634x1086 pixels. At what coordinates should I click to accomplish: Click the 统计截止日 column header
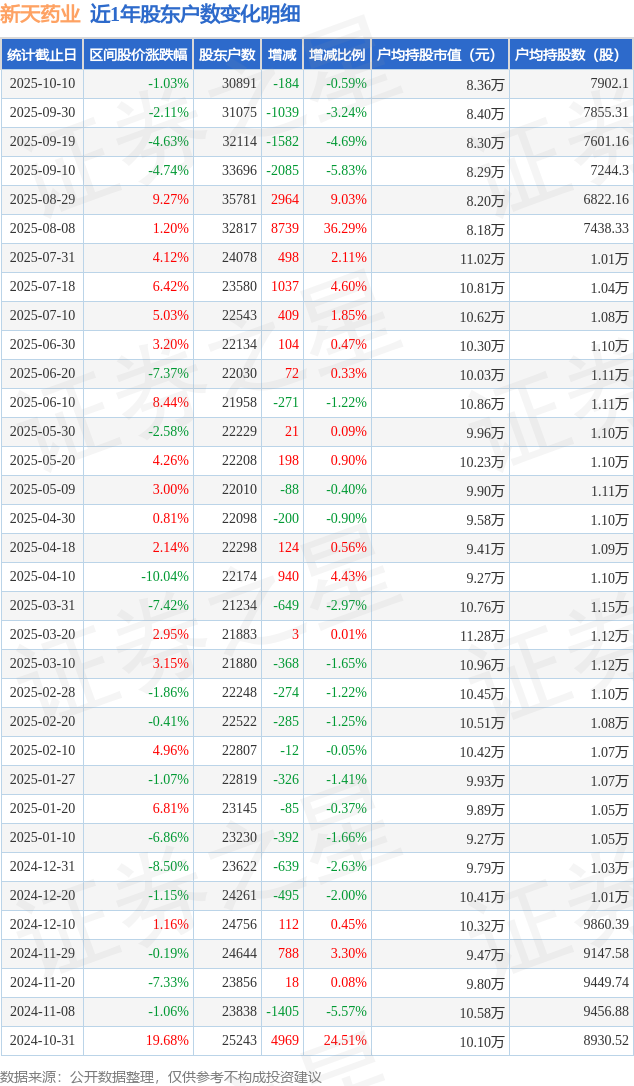tap(41, 55)
